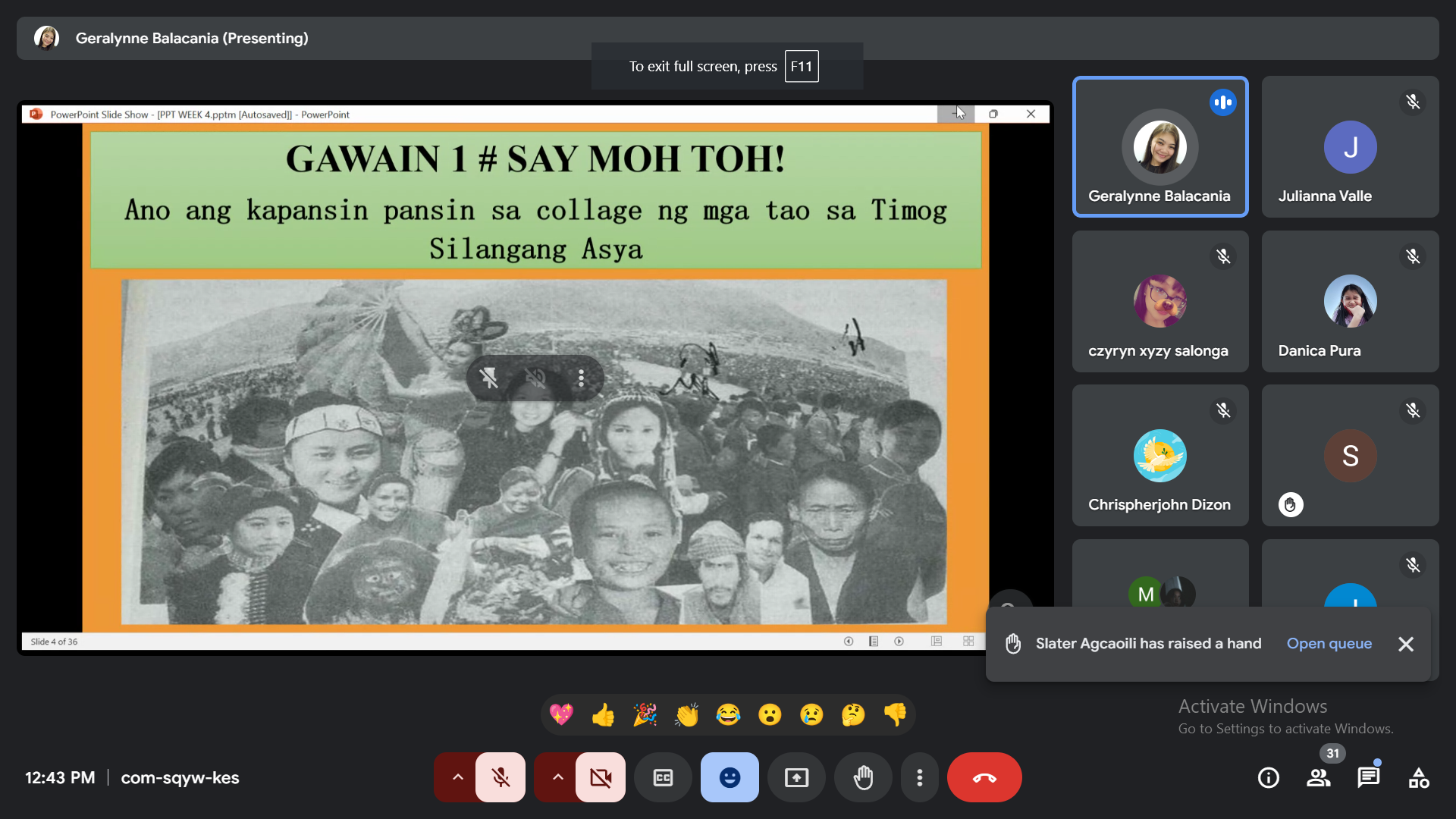The height and width of the screenshot is (819, 1456).
Task: Leave the call with the red button
Action: pos(984,777)
